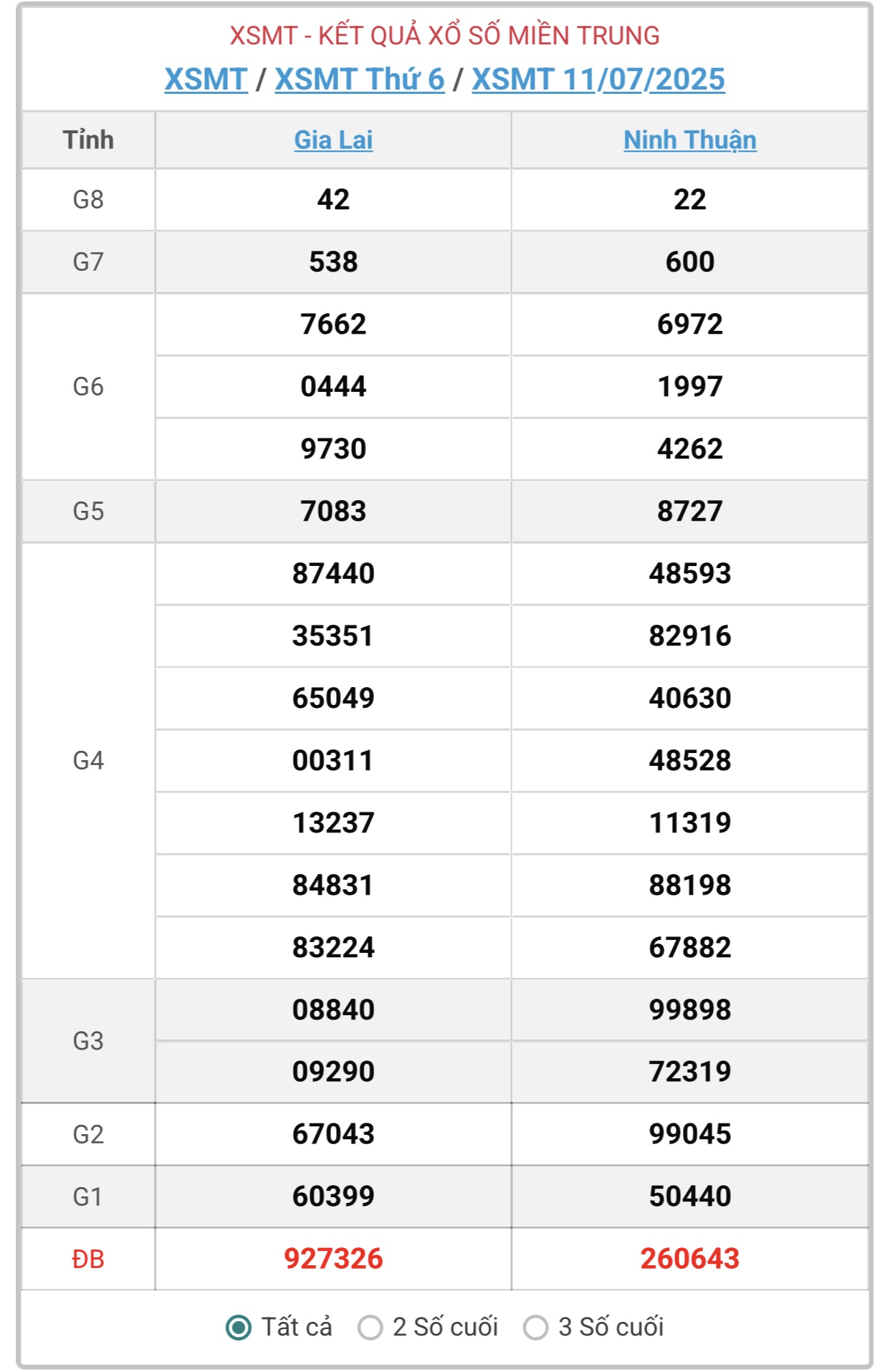Click the "Tỉnh" column header

point(88,140)
